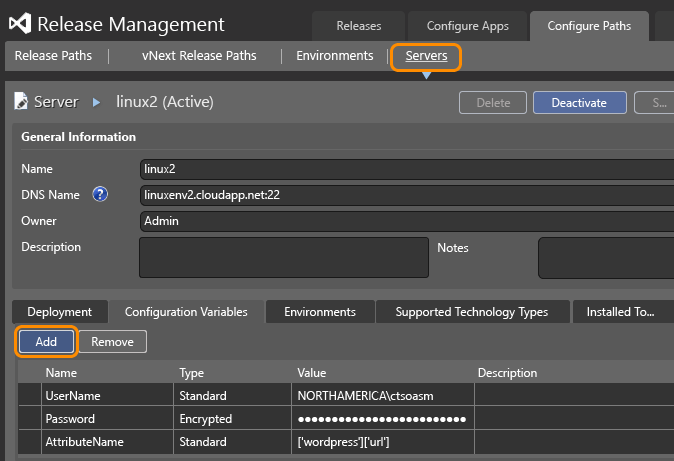The width and height of the screenshot is (674, 461).
Task: Open the Environments sub-menu link
Action: pyautogui.click(x=334, y=55)
